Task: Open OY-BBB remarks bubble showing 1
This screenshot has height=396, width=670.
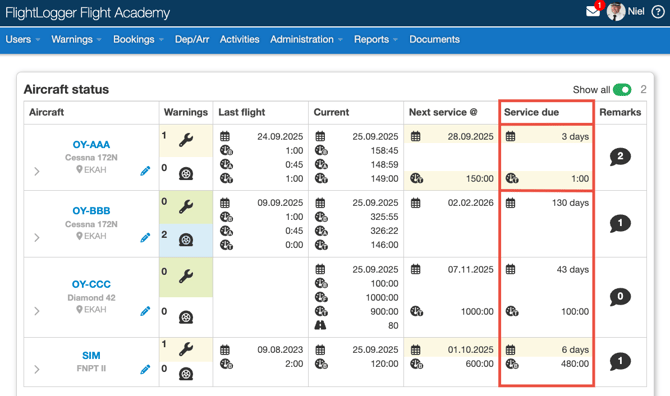Action: click(620, 223)
